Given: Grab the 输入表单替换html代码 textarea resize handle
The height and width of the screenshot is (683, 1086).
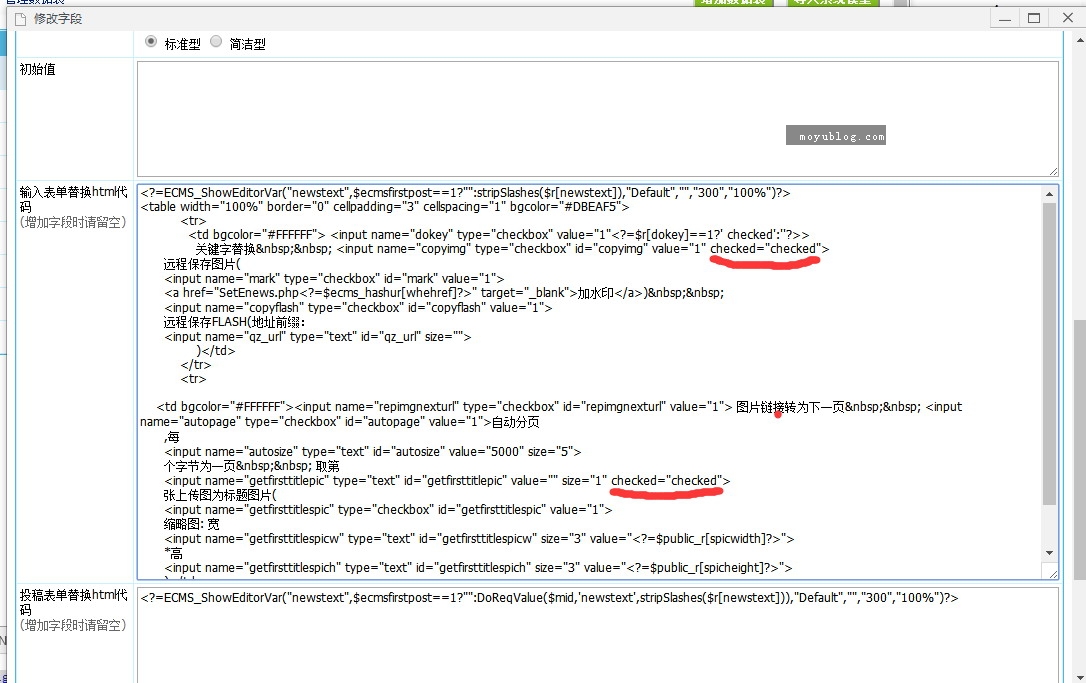Looking at the screenshot, I should pyautogui.click(x=1052, y=573).
